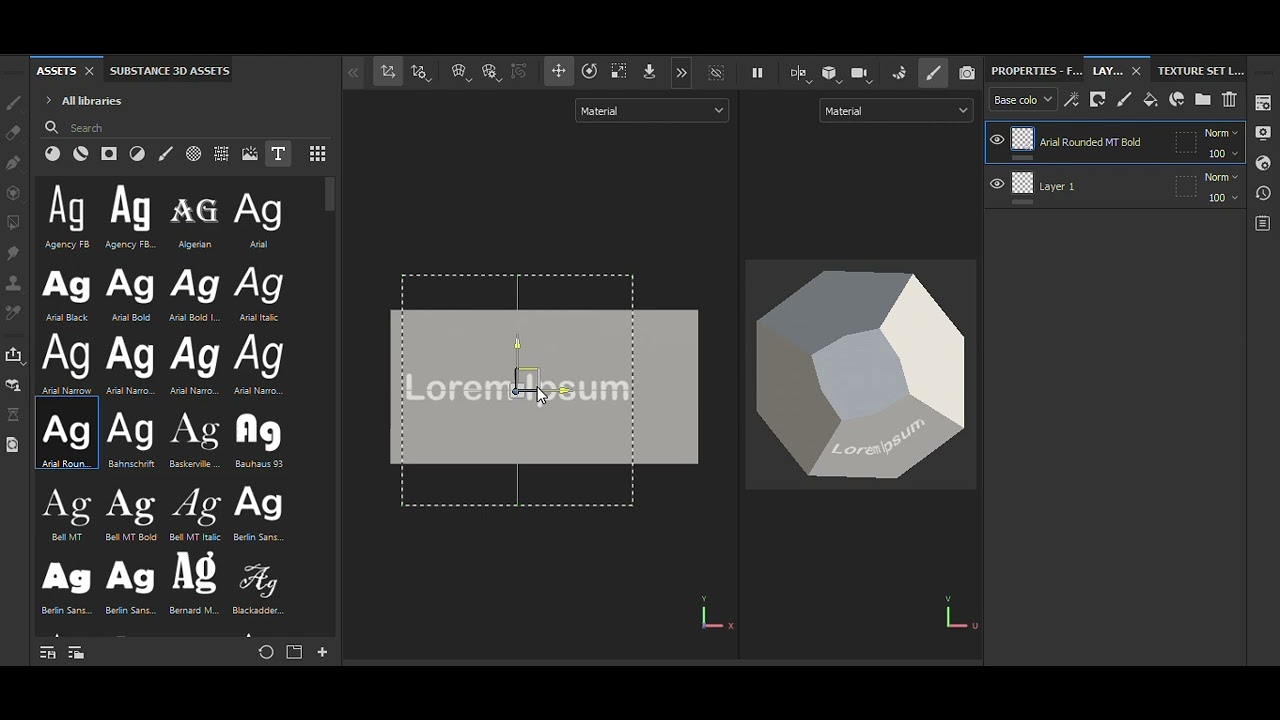Open the transform settings tool dropdown
Image resolution: width=1280 pixels, height=720 pixels.
point(421,72)
